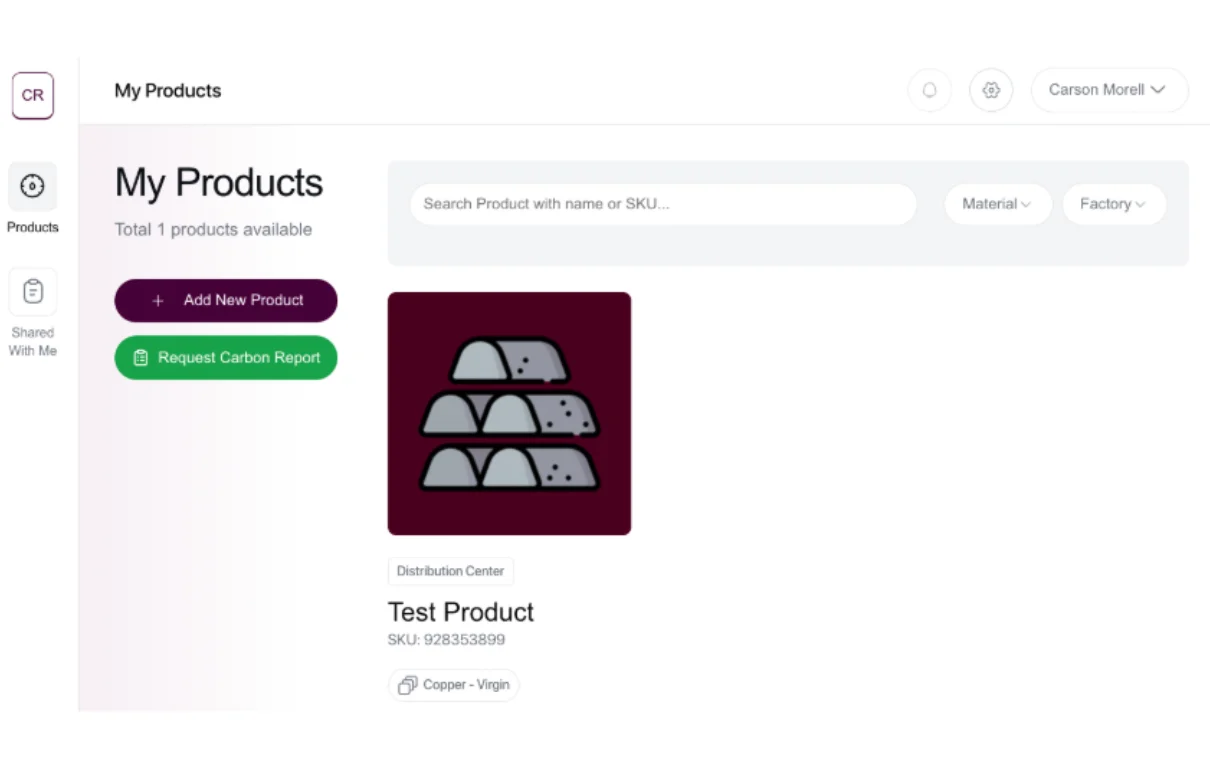
Task: Open the Material filter dropdown
Action: [x=997, y=204]
